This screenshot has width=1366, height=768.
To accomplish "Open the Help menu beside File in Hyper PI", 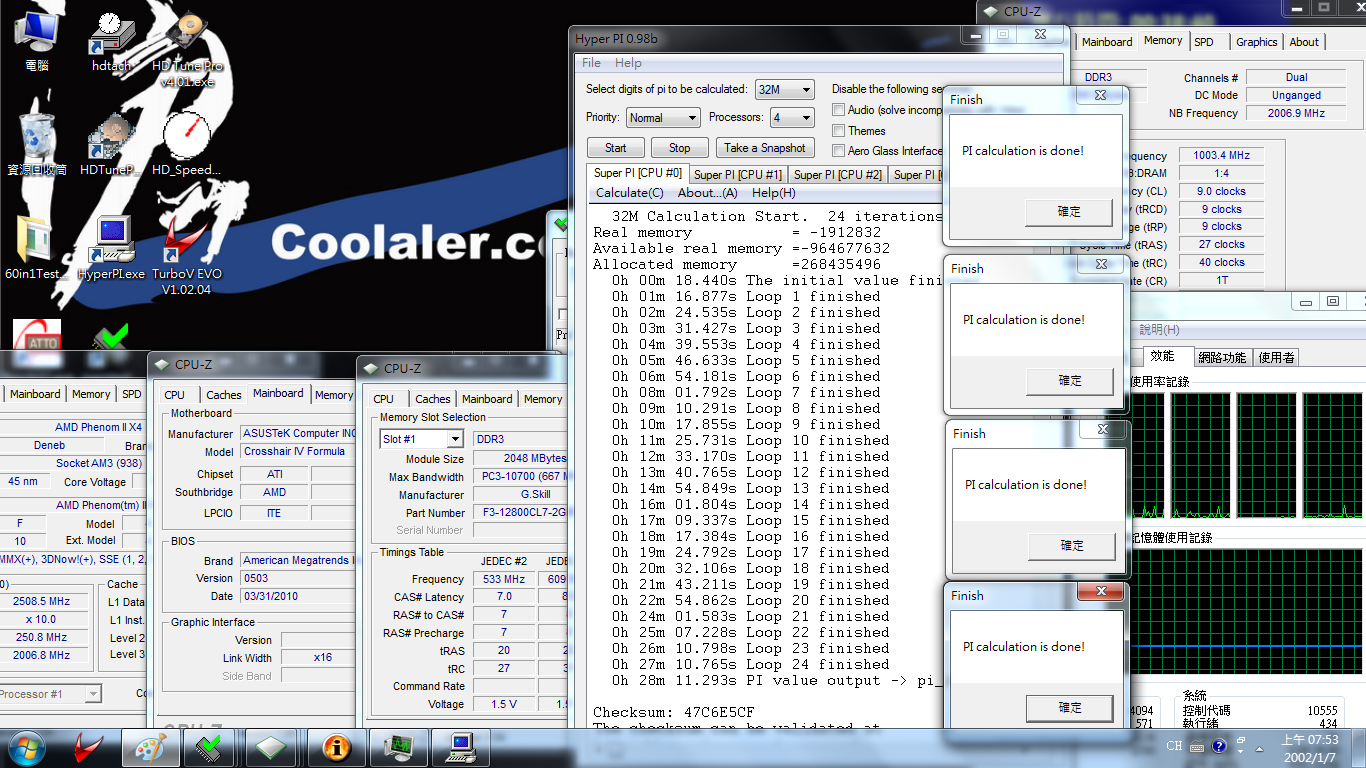I will pyautogui.click(x=628, y=63).
